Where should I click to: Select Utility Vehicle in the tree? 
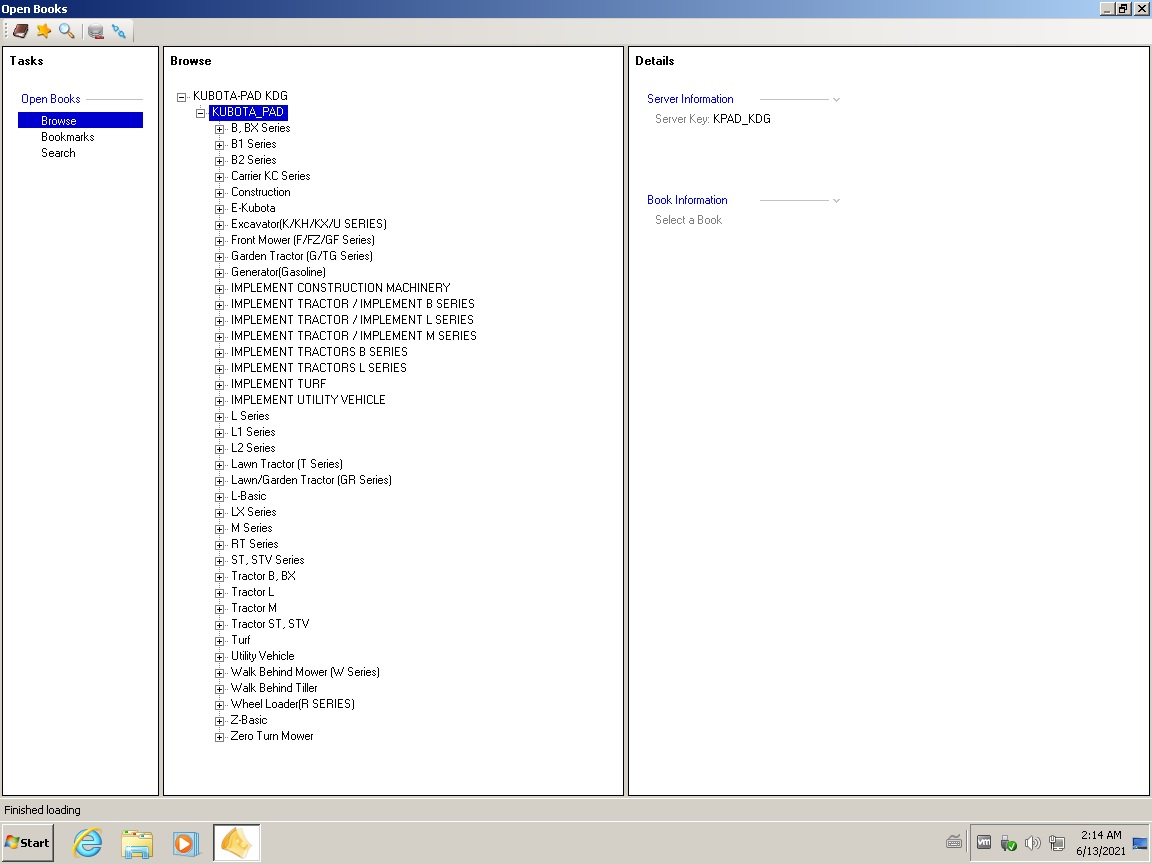tap(262, 656)
